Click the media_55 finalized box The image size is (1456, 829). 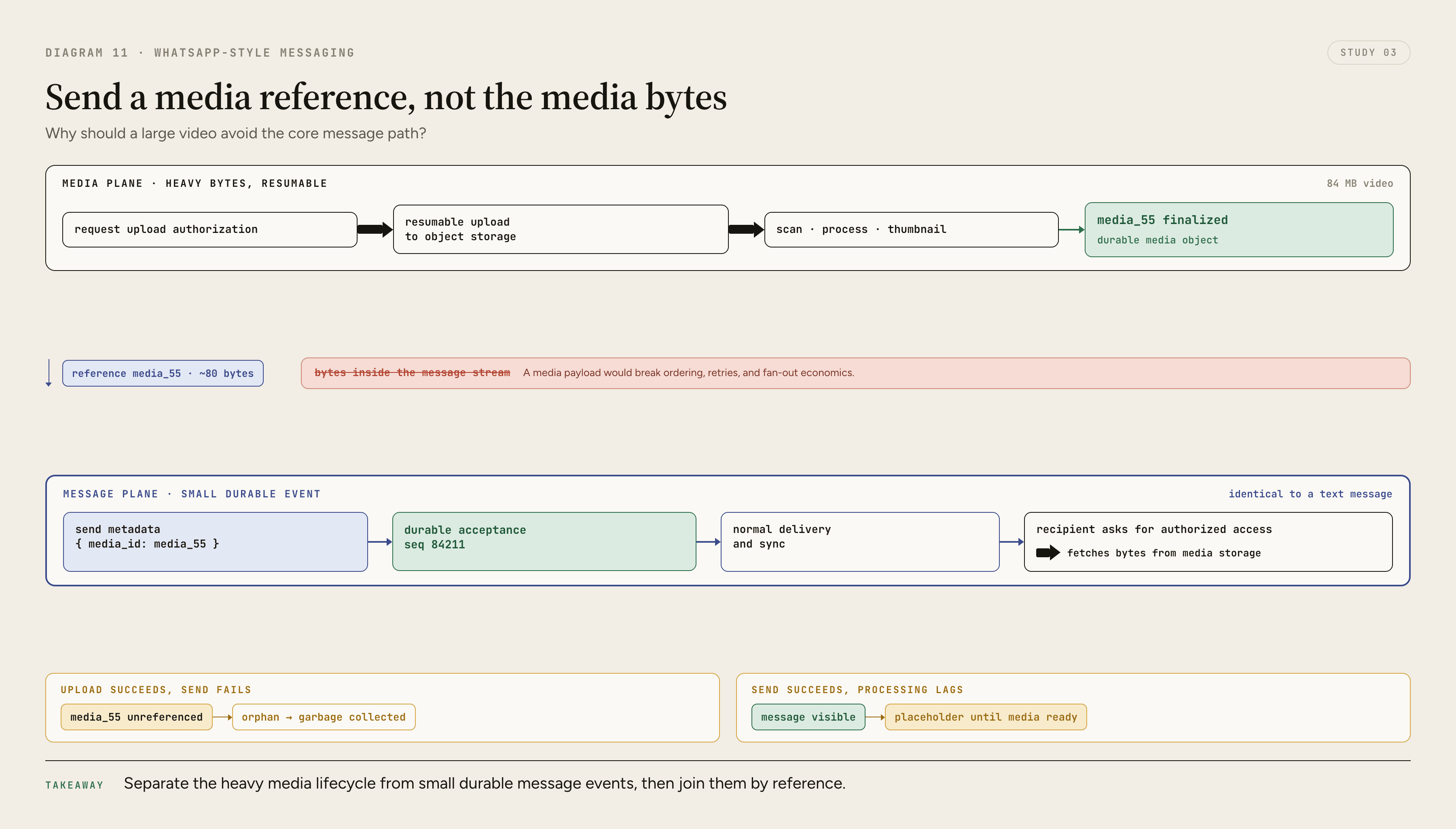click(x=1238, y=229)
